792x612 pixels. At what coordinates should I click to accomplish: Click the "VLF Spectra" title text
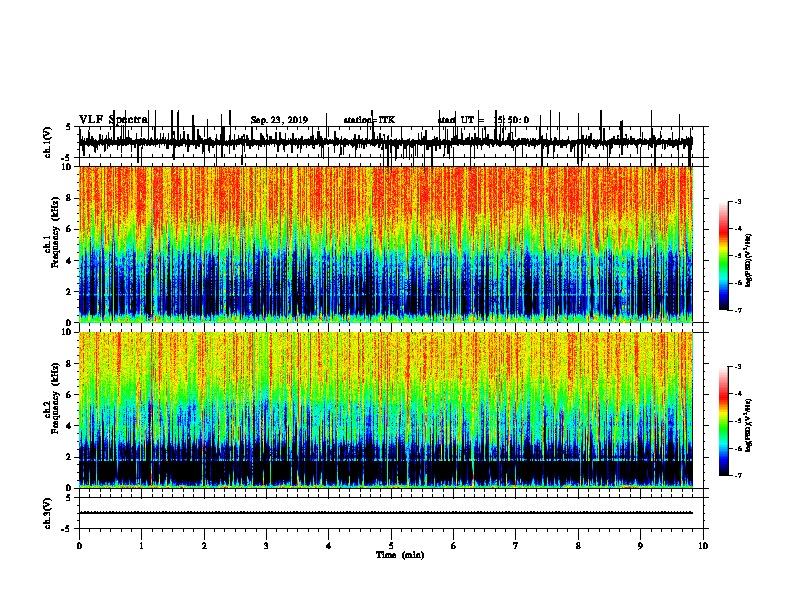113,120
